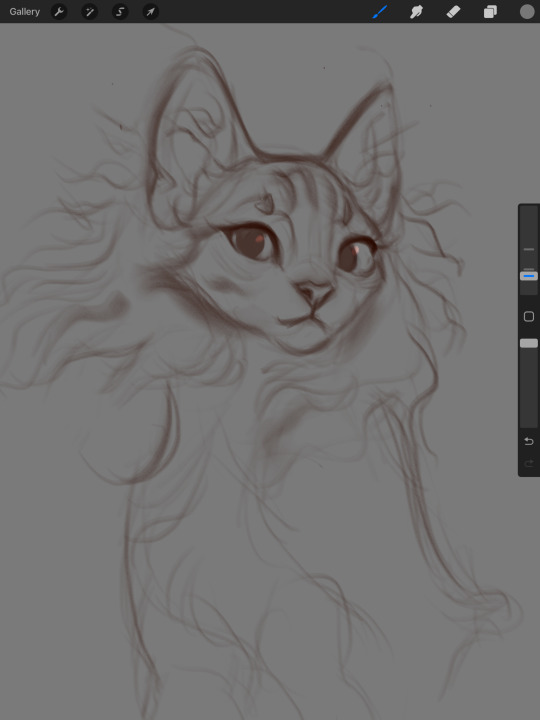Activate the Transform arrow tool
540x720 pixels.
click(x=151, y=12)
